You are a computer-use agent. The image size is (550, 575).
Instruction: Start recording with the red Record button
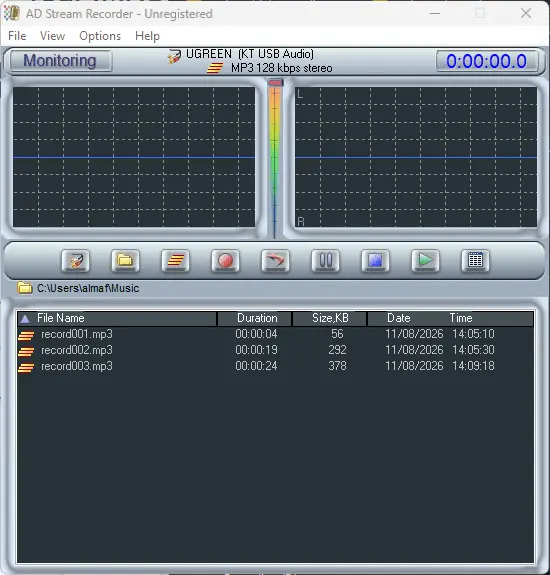(x=226, y=261)
